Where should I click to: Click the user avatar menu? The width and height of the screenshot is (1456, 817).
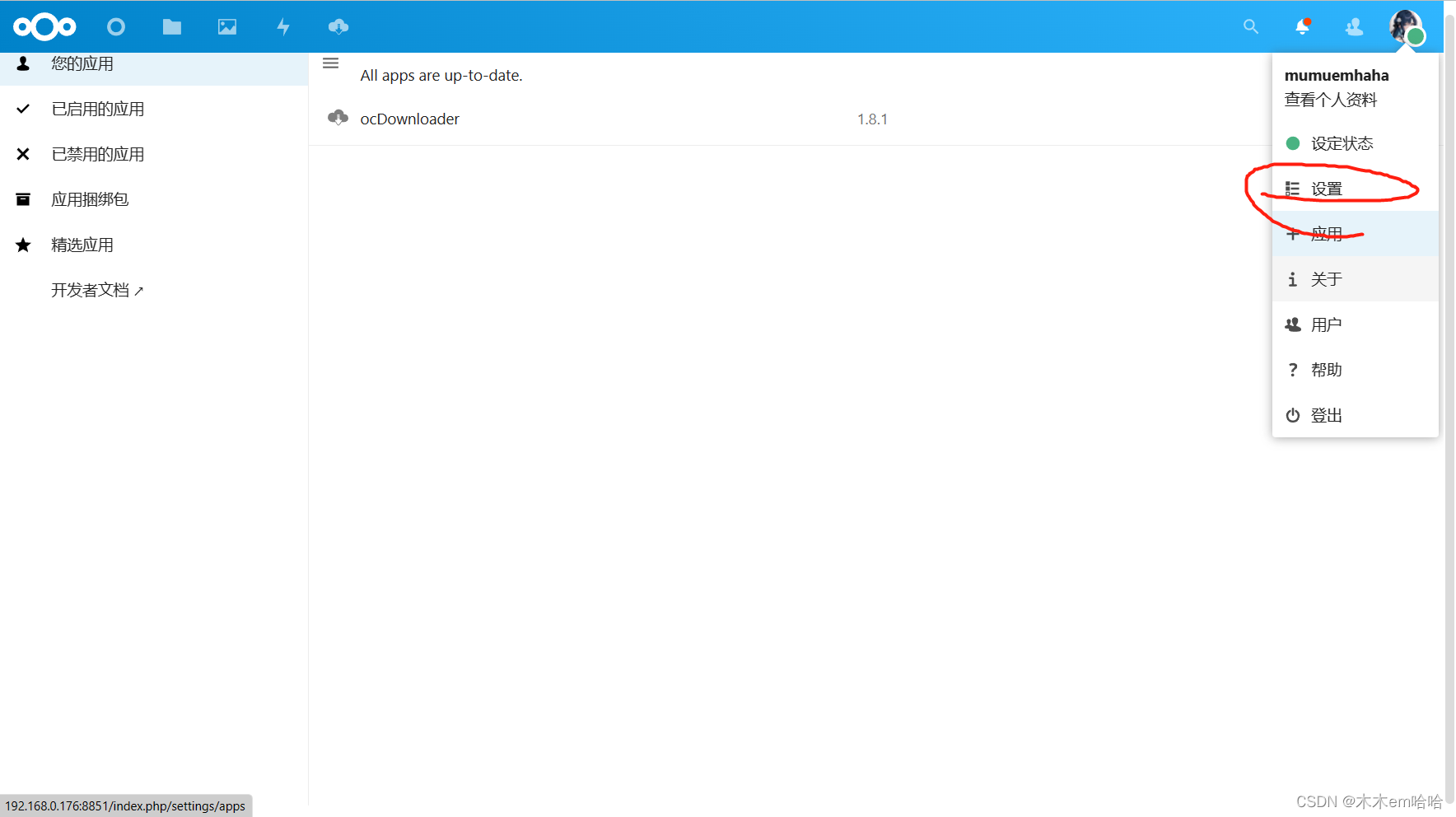[1406, 27]
